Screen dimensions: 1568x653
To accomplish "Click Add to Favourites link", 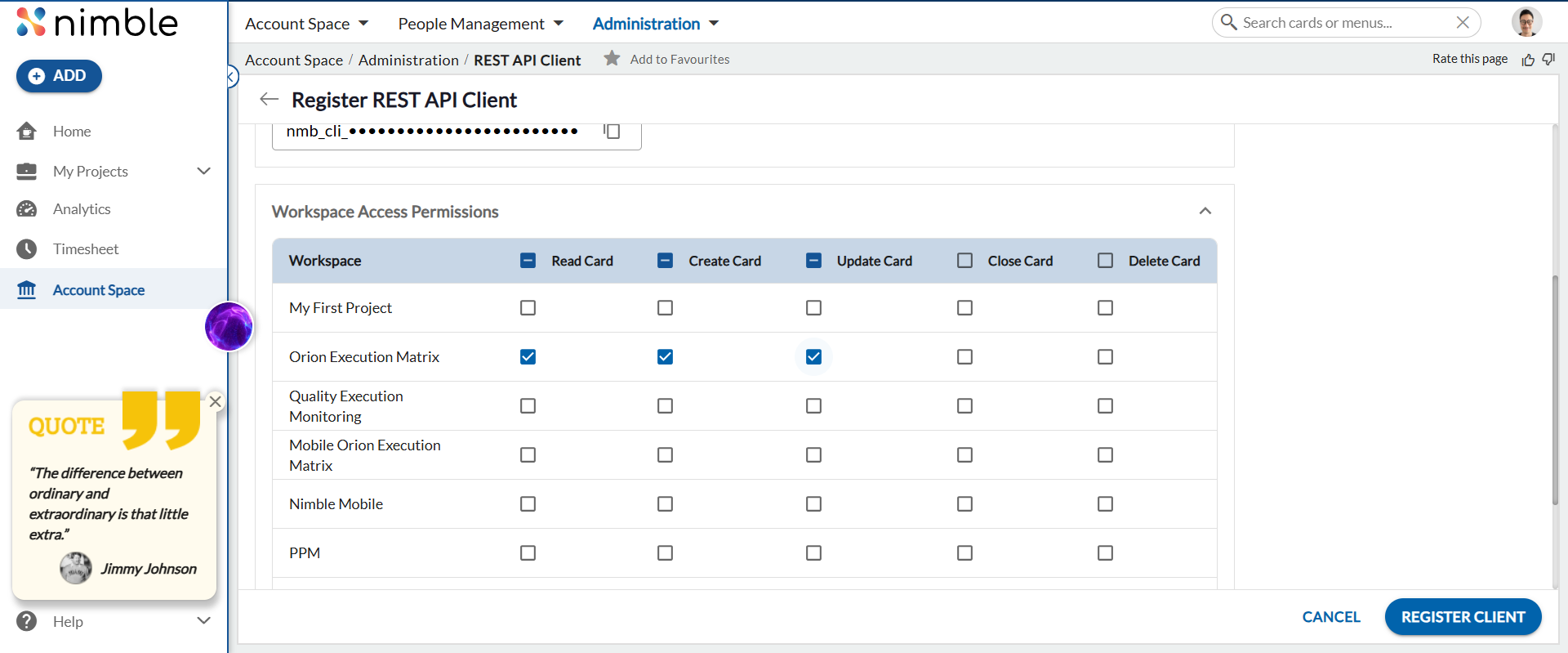I will [x=679, y=59].
